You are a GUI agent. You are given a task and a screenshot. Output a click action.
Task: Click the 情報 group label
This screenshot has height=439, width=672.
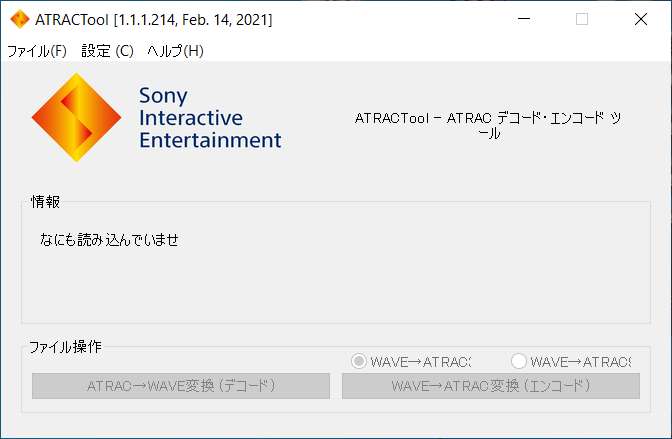tap(45, 202)
